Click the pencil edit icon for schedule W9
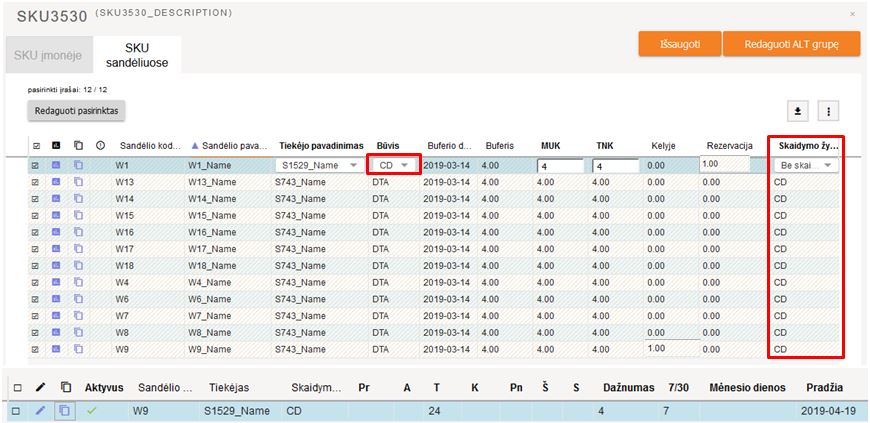Viewport: 870px width, 423px height. [x=40, y=410]
